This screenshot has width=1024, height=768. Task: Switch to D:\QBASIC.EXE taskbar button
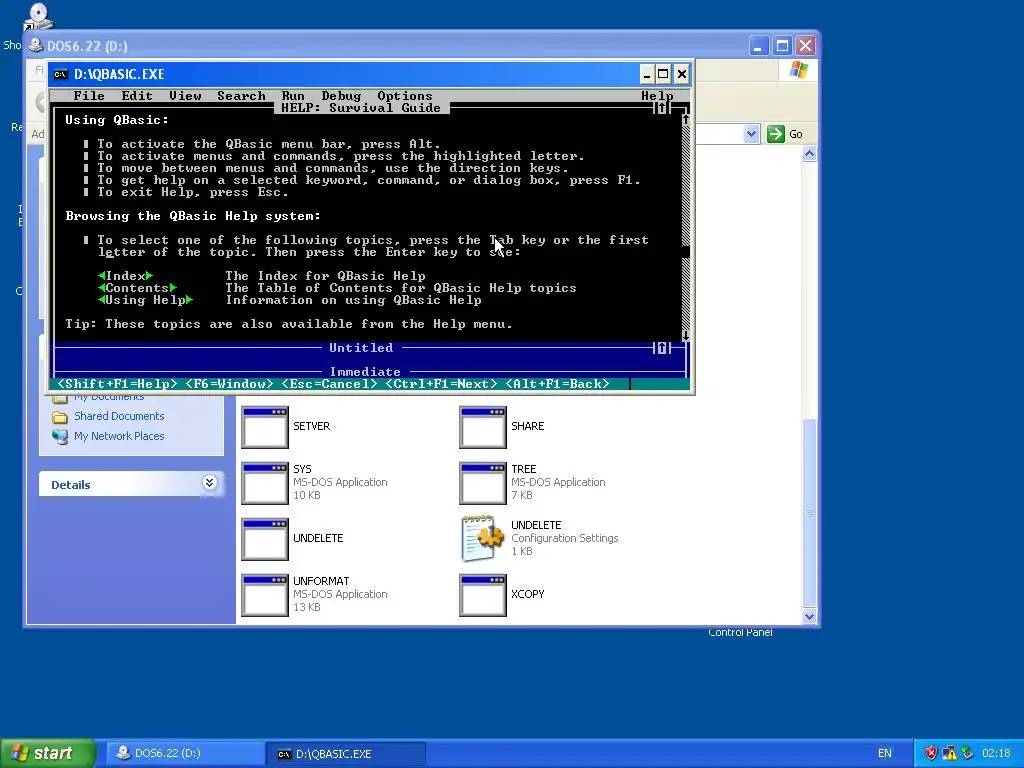[346, 754]
